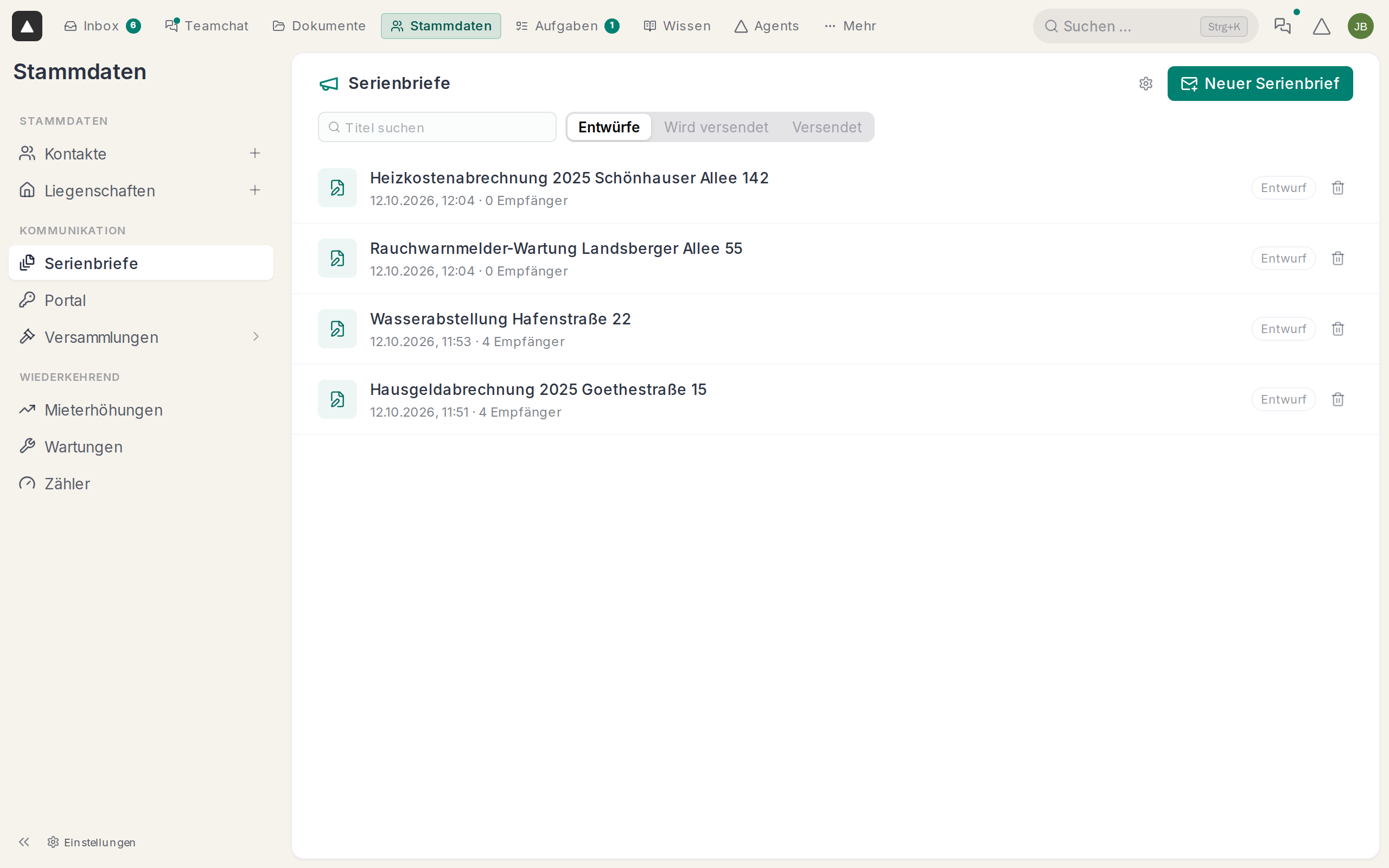Open the JB user avatar menu

[1360, 26]
